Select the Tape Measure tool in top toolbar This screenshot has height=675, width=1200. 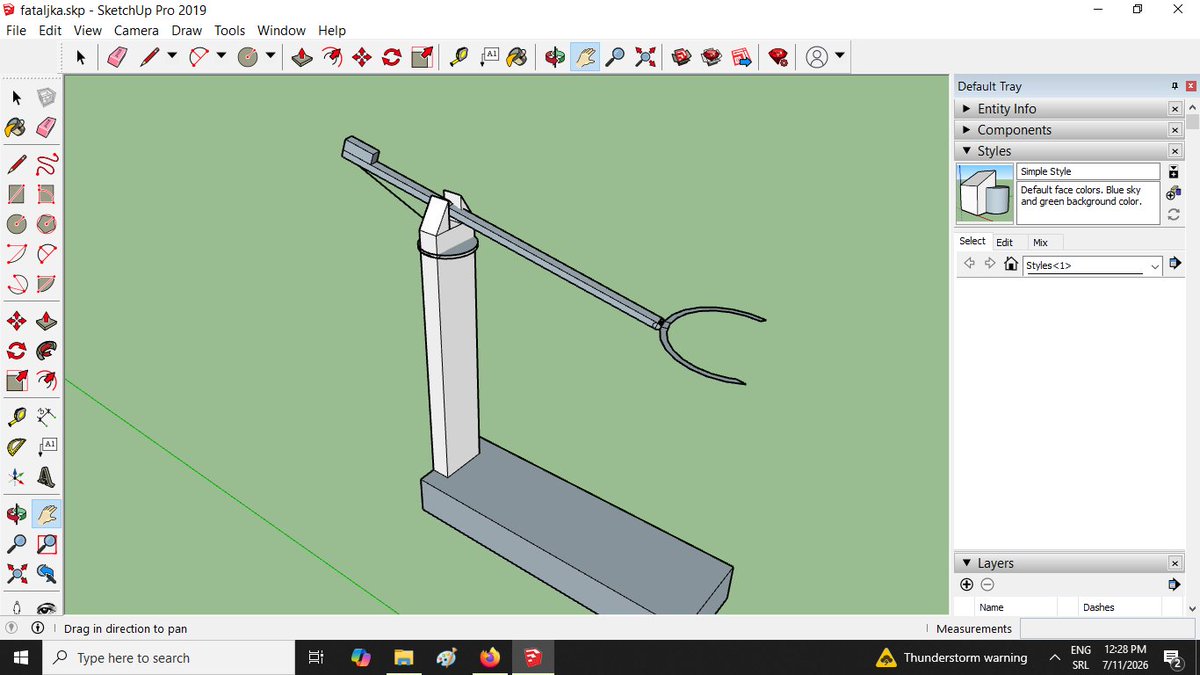[x=459, y=57]
